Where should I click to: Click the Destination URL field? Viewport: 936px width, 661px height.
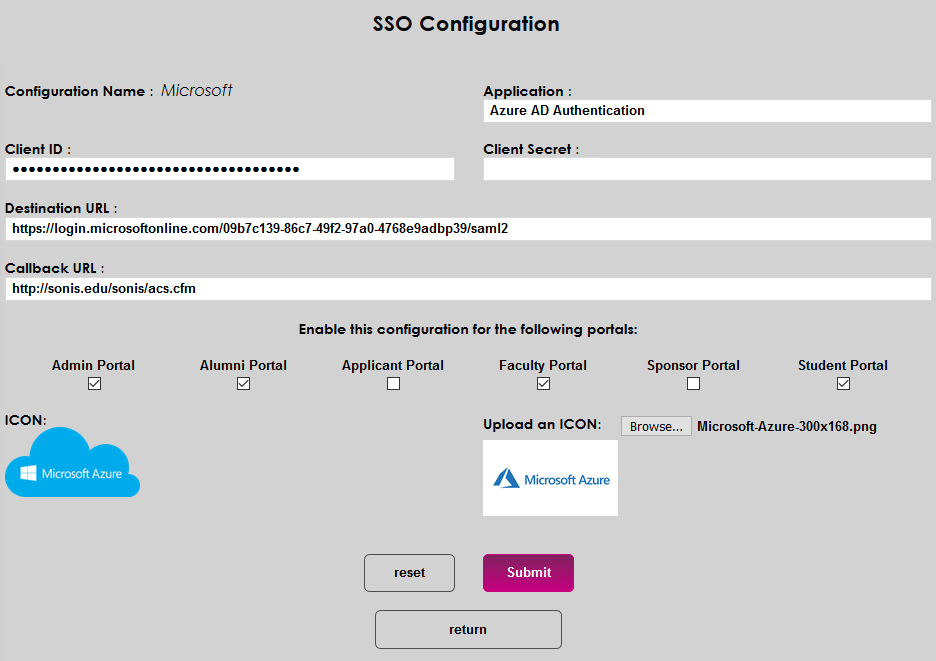[468, 229]
